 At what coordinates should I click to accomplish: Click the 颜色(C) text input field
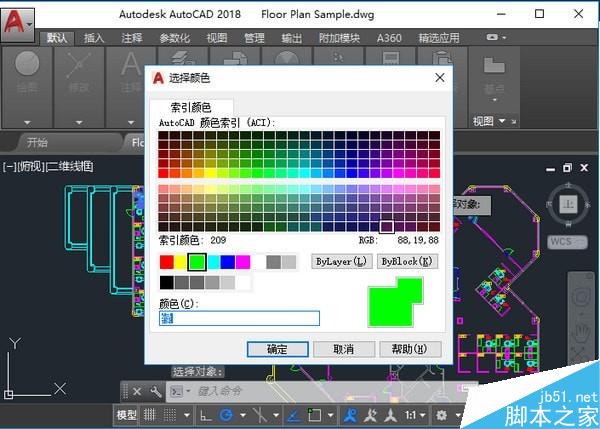click(x=239, y=318)
